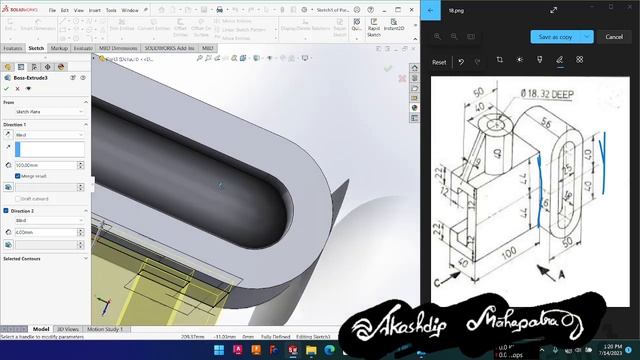Image resolution: width=640 pixels, height=360 pixels.
Task: Click the Photos full-screen expand arrows icon
Action: point(553,10)
